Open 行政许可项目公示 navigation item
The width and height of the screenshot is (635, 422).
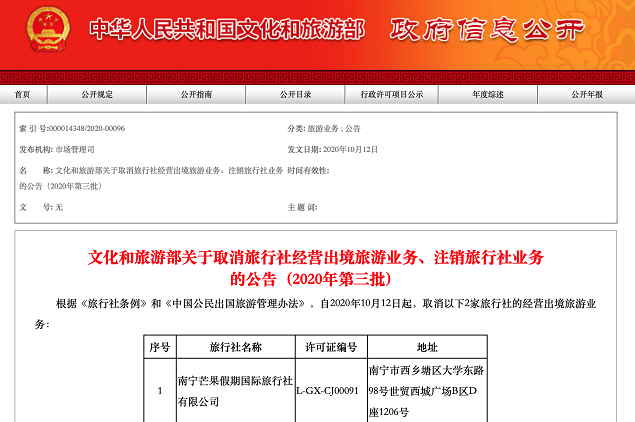(x=392, y=95)
